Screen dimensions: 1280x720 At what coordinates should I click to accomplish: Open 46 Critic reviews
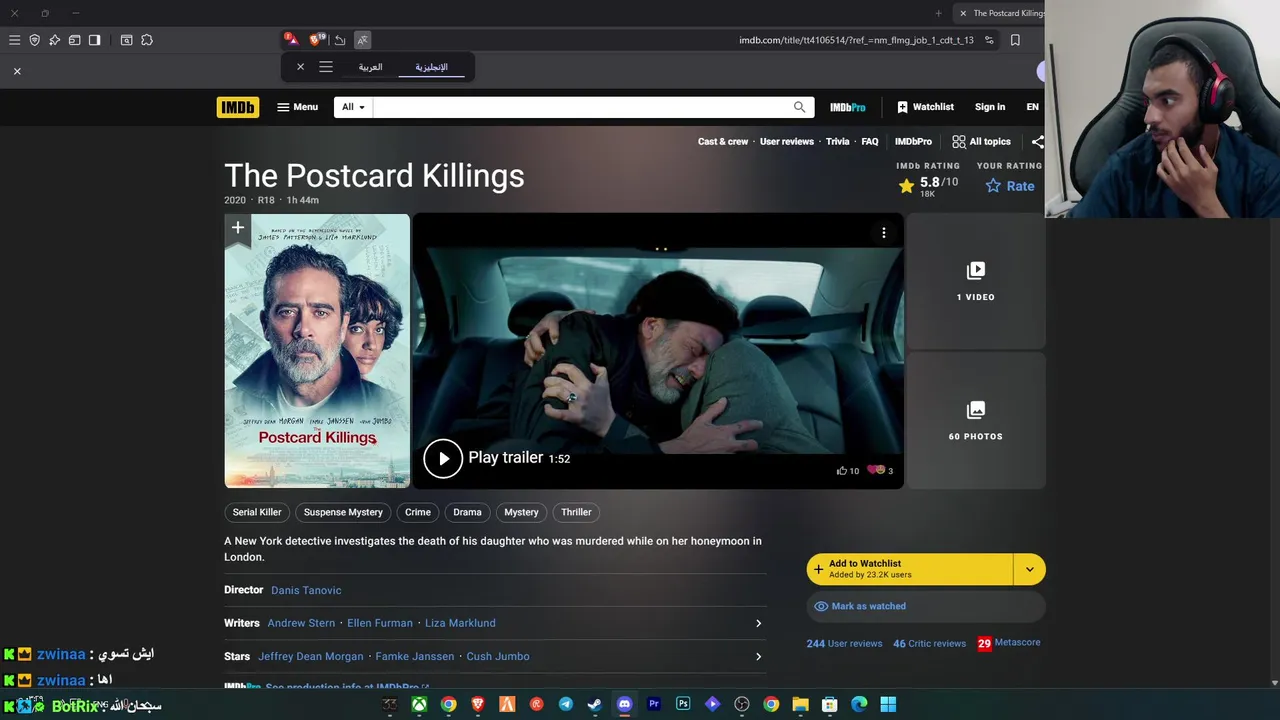(x=930, y=643)
